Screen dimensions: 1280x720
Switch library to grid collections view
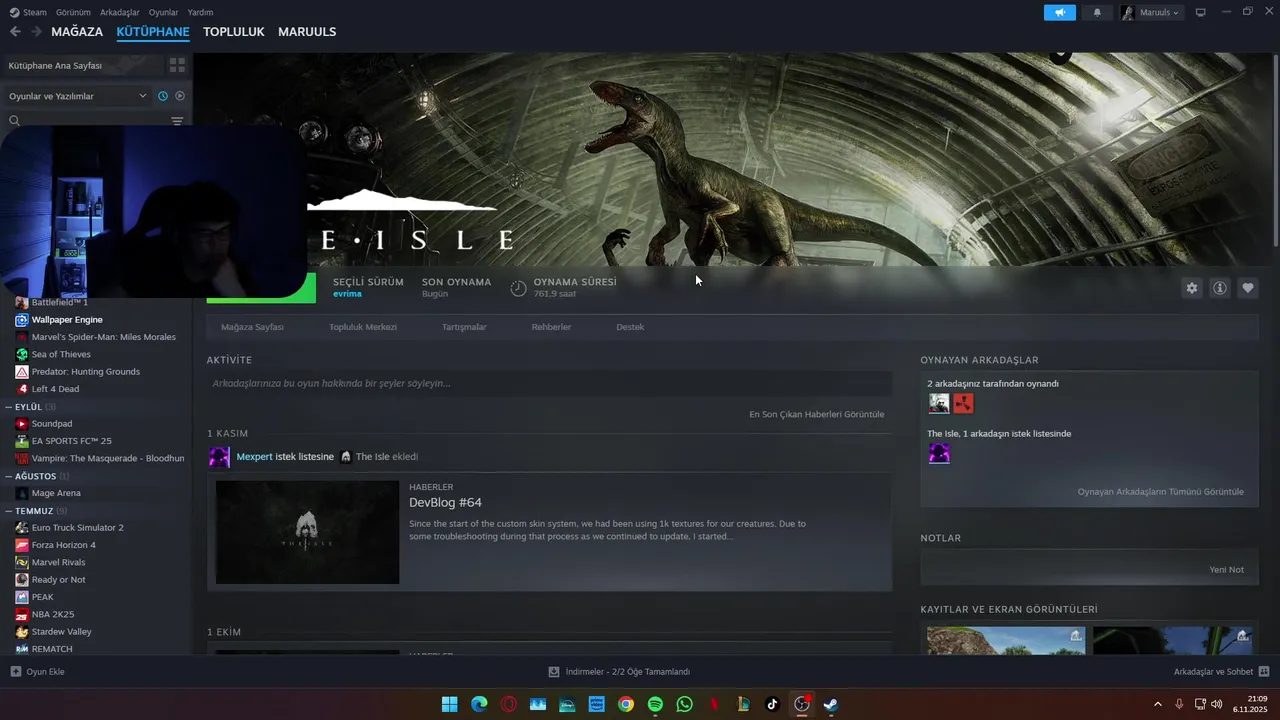(177, 65)
